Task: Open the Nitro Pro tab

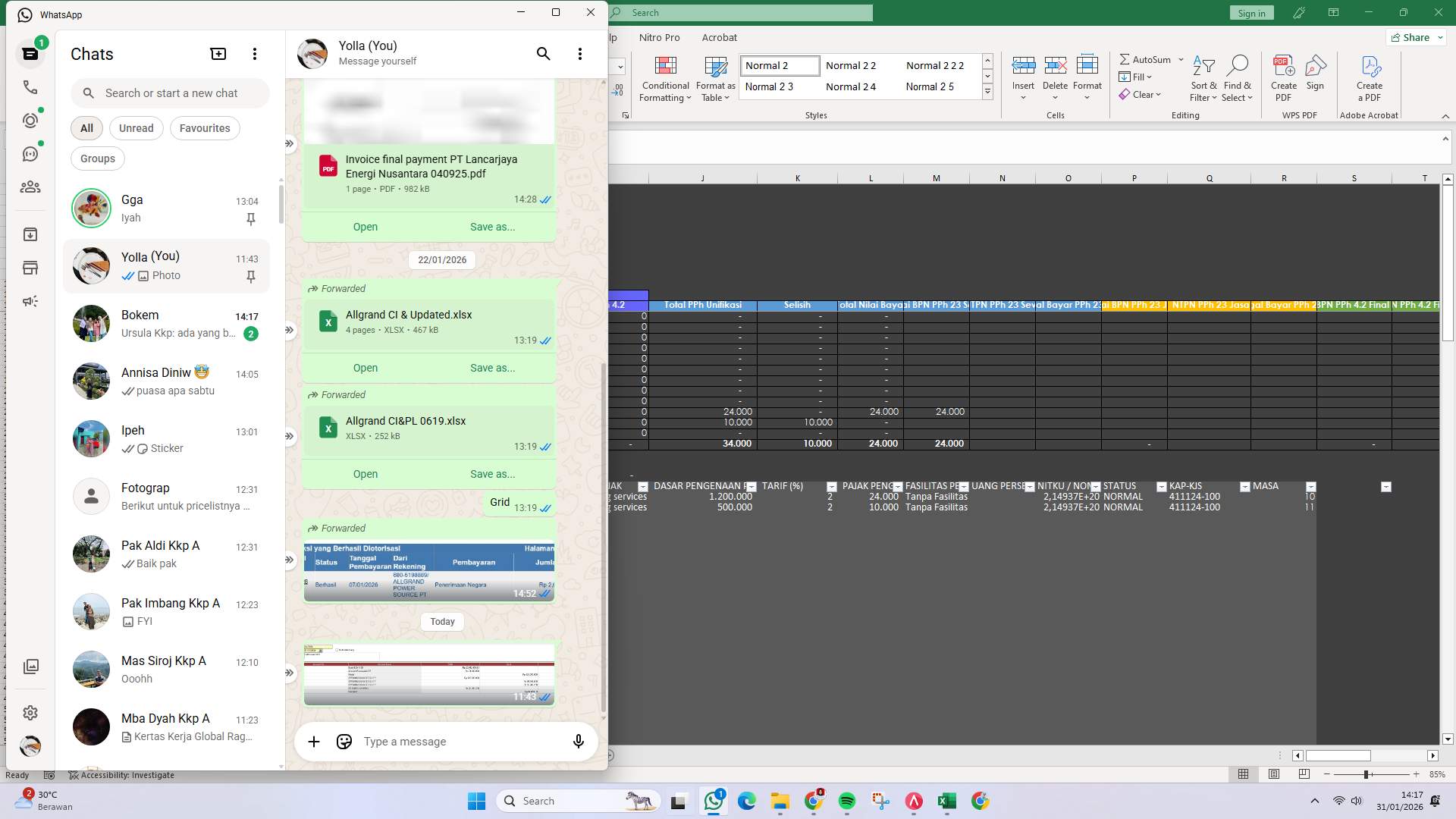Action: (659, 37)
